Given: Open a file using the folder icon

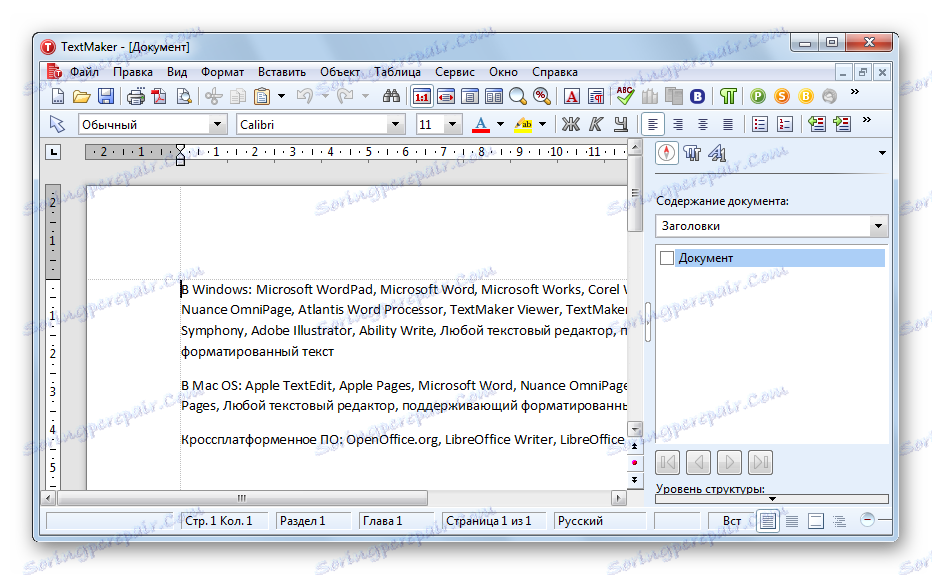Looking at the screenshot, I should (81, 96).
